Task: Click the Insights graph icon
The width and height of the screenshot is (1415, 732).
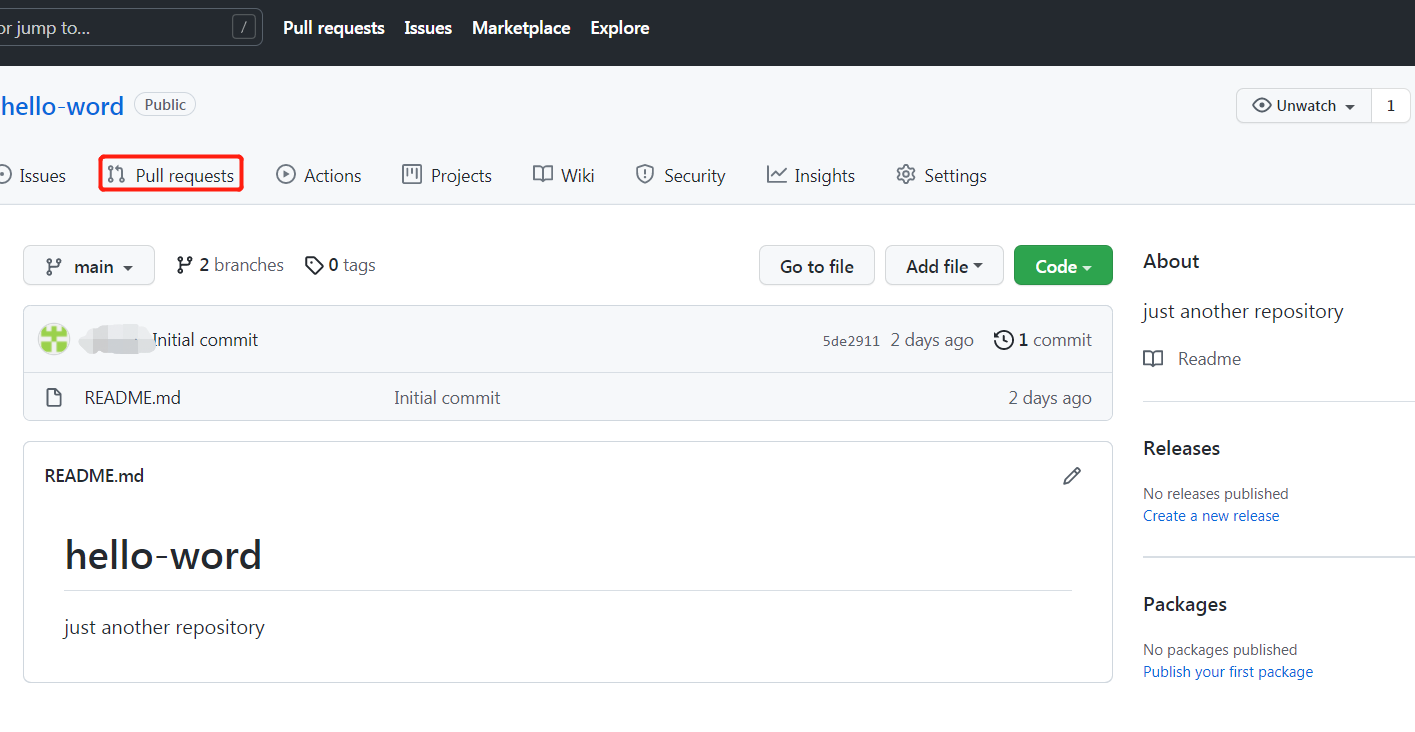Action: (779, 174)
